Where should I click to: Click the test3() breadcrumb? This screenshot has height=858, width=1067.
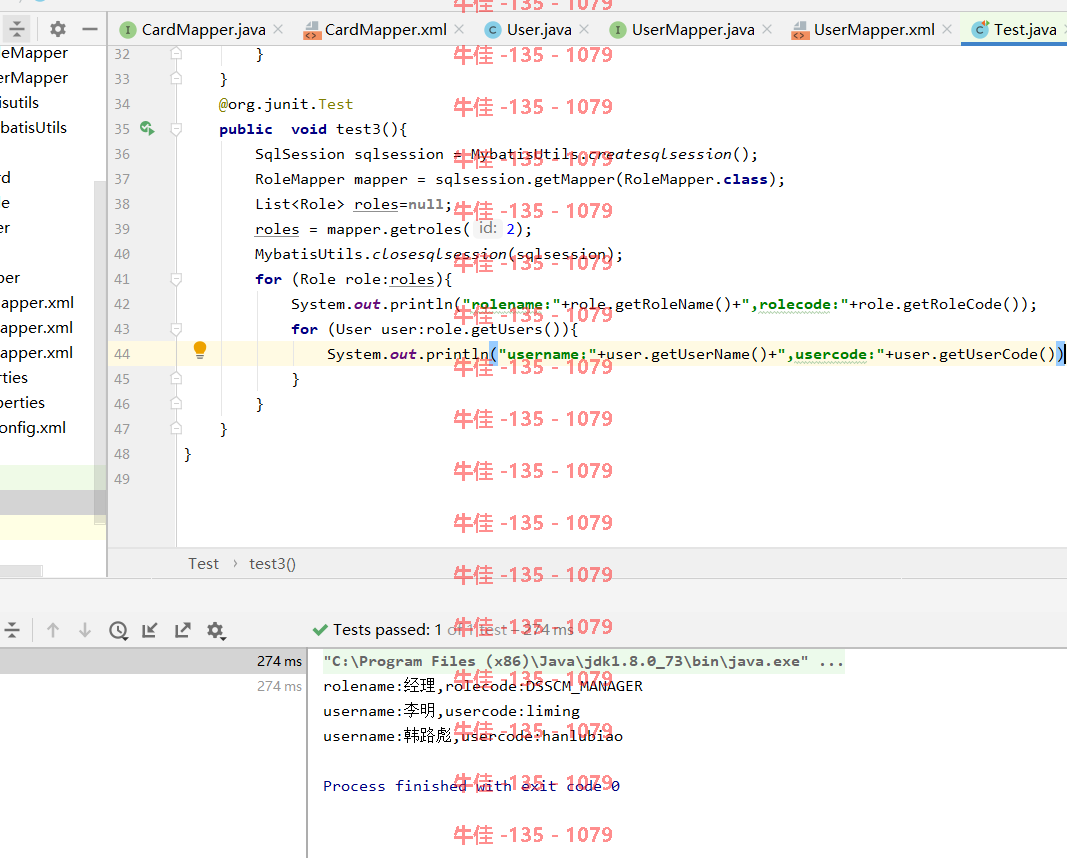[x=272, y=564]
